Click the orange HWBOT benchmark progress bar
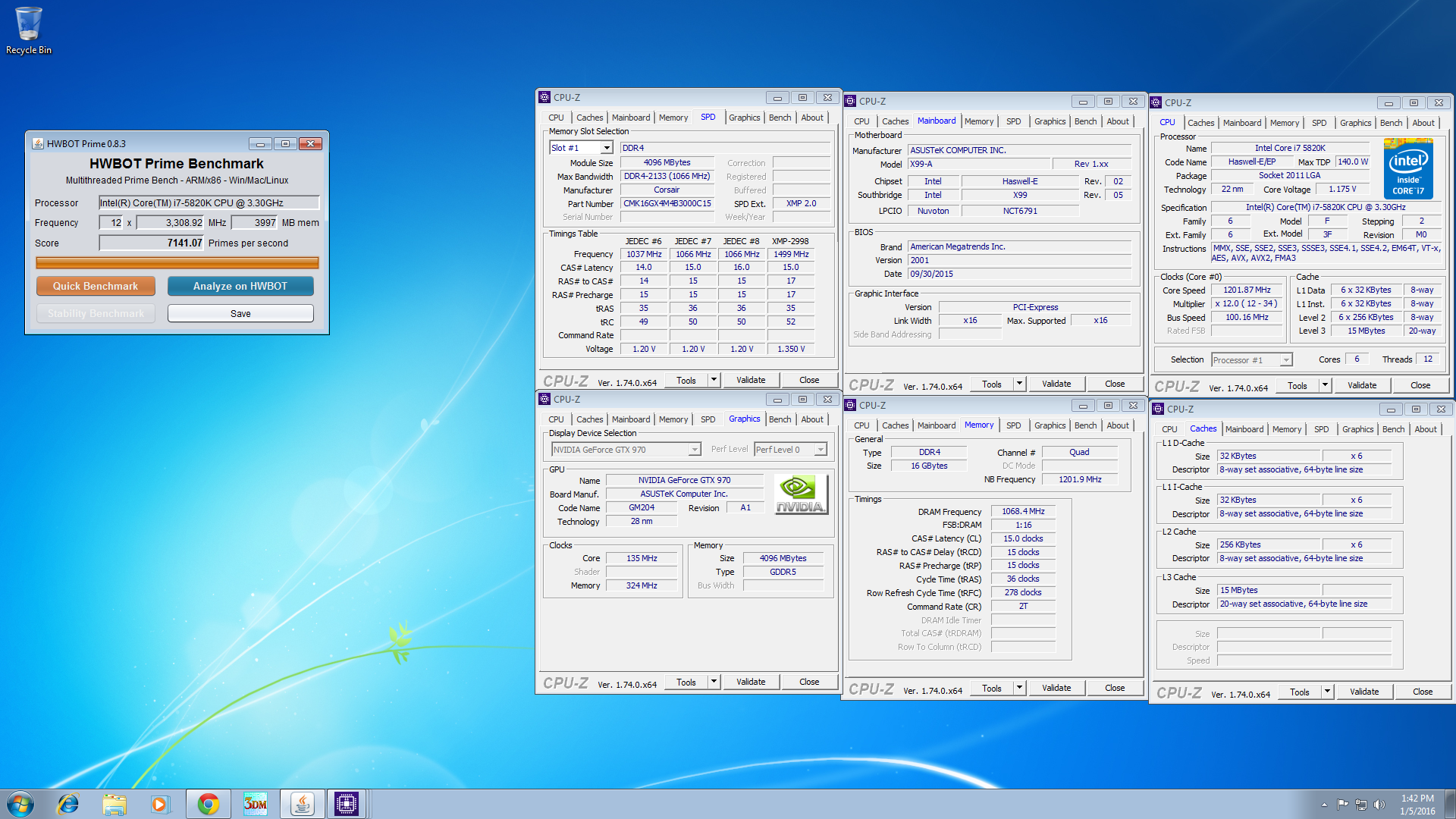The image size is (1456, 819). pyautogui.click(x=177, y=262)
